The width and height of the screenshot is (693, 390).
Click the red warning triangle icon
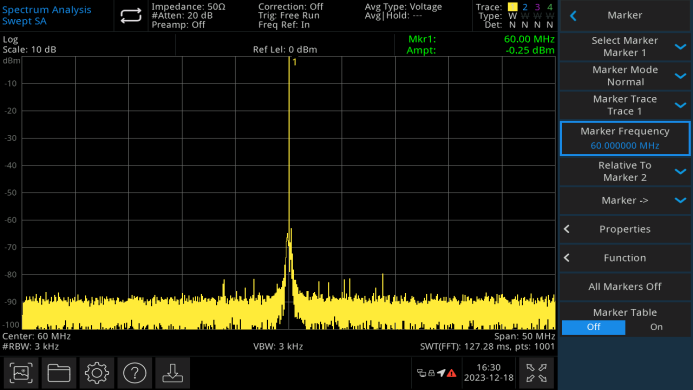pyautogui.click(x=451, y=373)
